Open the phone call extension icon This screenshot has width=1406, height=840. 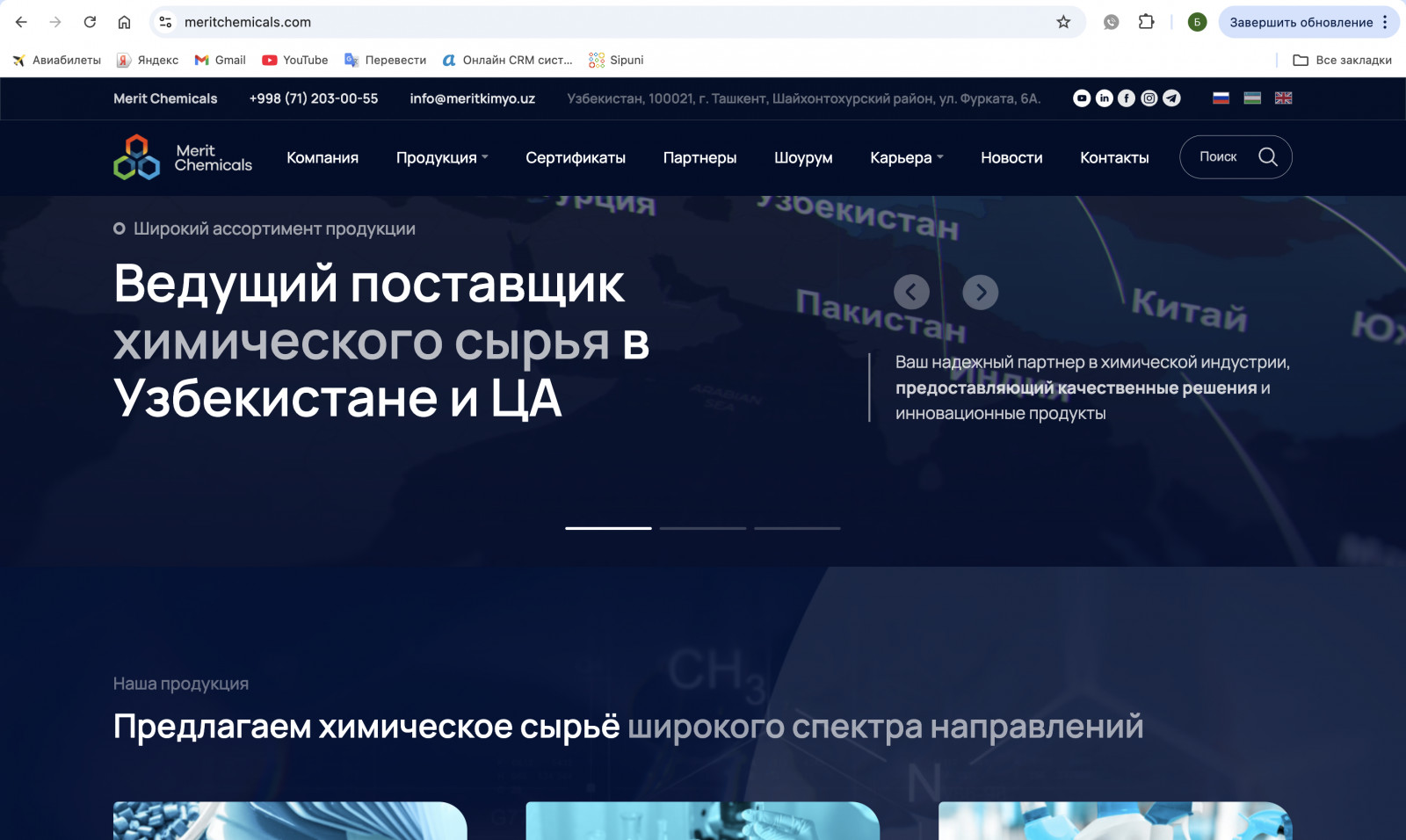pyautogui.click(x=1112, y=22)
